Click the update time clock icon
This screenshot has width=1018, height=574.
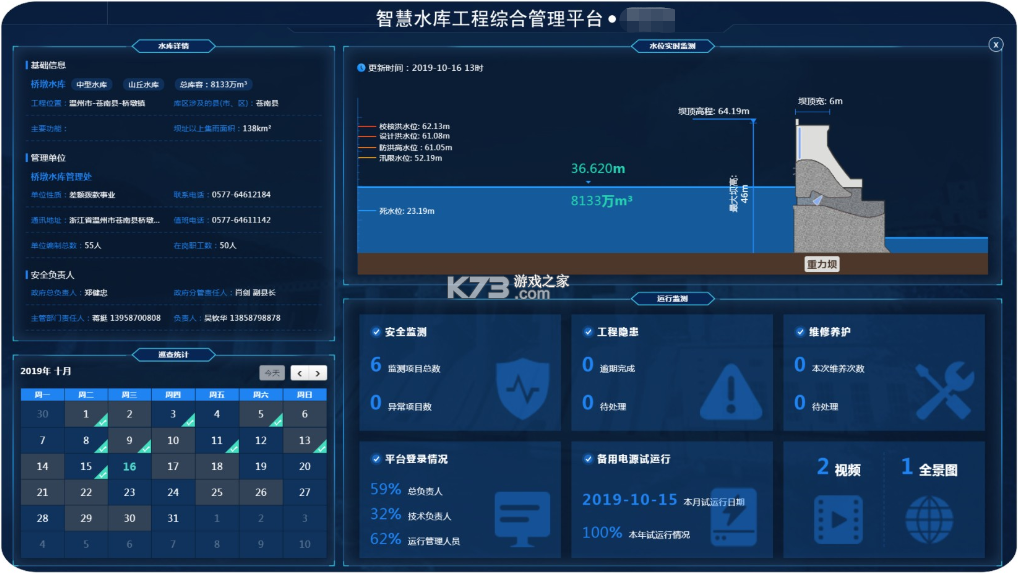tap(361, 68)
